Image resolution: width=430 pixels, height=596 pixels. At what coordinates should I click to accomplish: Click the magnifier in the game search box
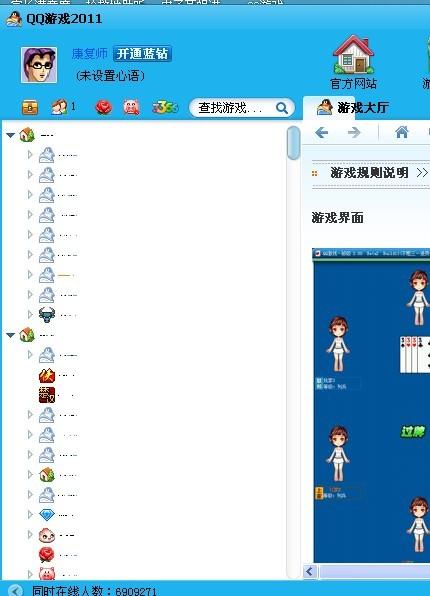(x=282, y=108)
